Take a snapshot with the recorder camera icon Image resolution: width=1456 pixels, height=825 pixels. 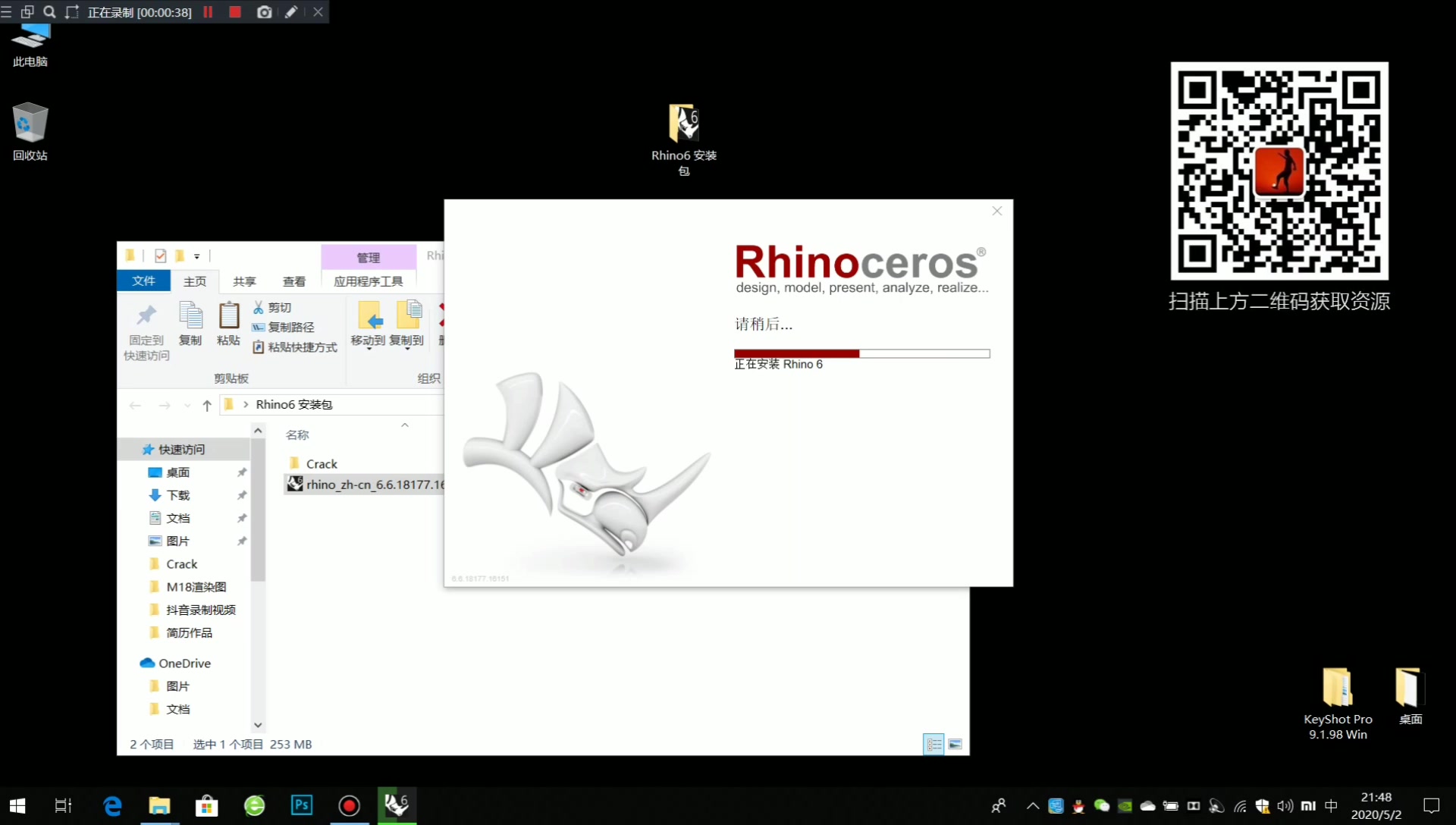click(x=264, y=12)
